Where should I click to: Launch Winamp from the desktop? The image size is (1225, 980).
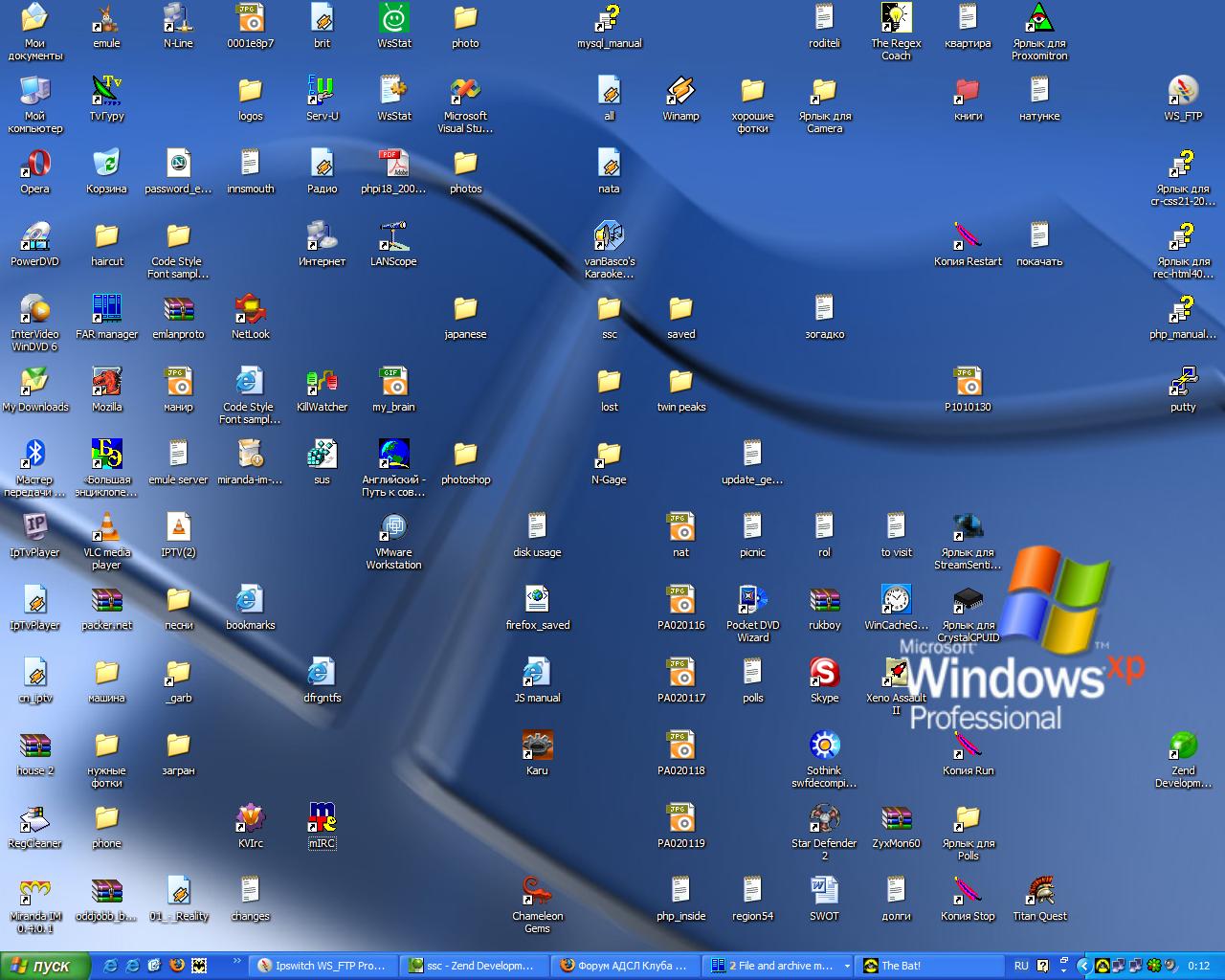[680, 92]
